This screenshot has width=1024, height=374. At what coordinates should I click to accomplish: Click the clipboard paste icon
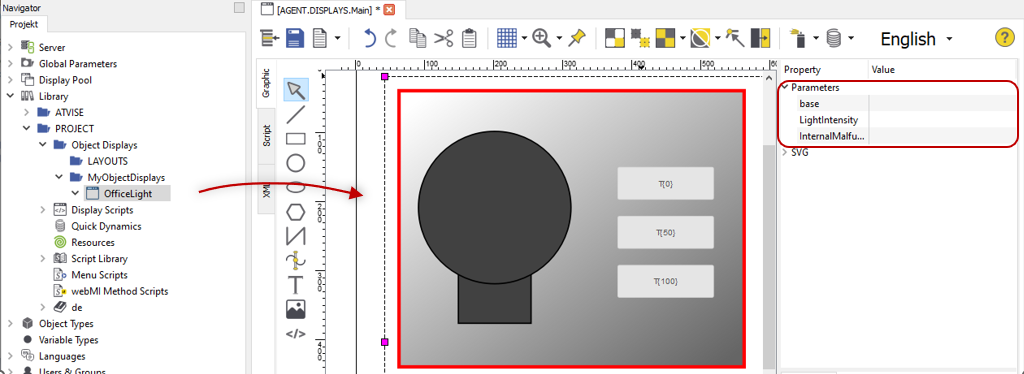469,39
